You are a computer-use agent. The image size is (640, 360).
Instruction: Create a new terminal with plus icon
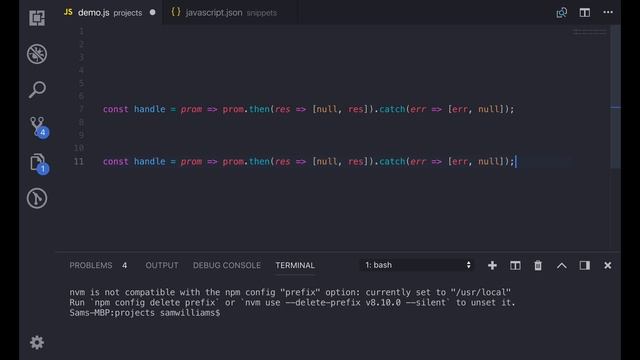492,265
